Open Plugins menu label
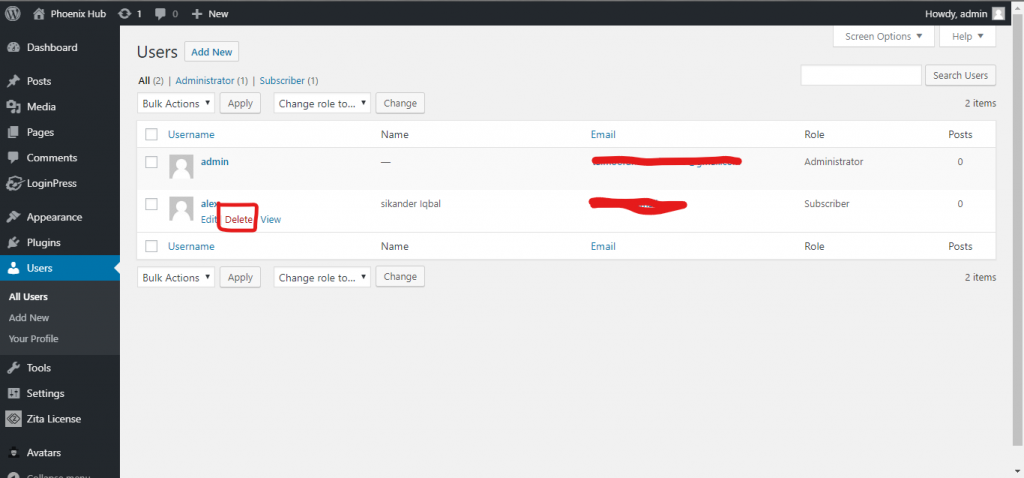This screenshot has height=478, width=1024. pos(44,242)
